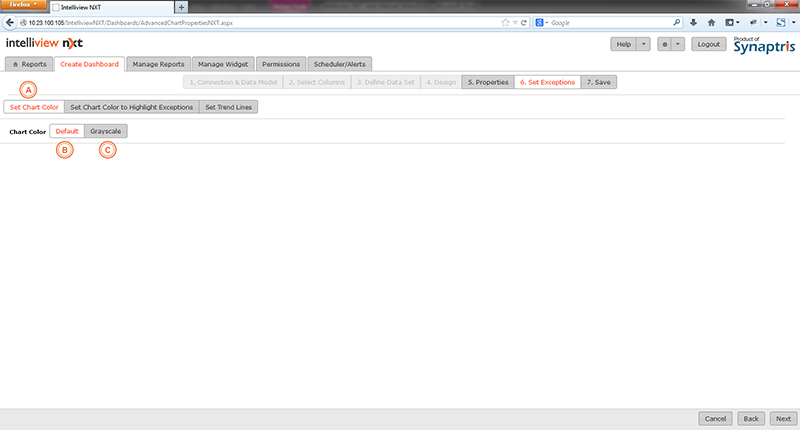Go to the browser home page icon
Viewport: 800px width, 430px height.
click(x=711, y=22)
